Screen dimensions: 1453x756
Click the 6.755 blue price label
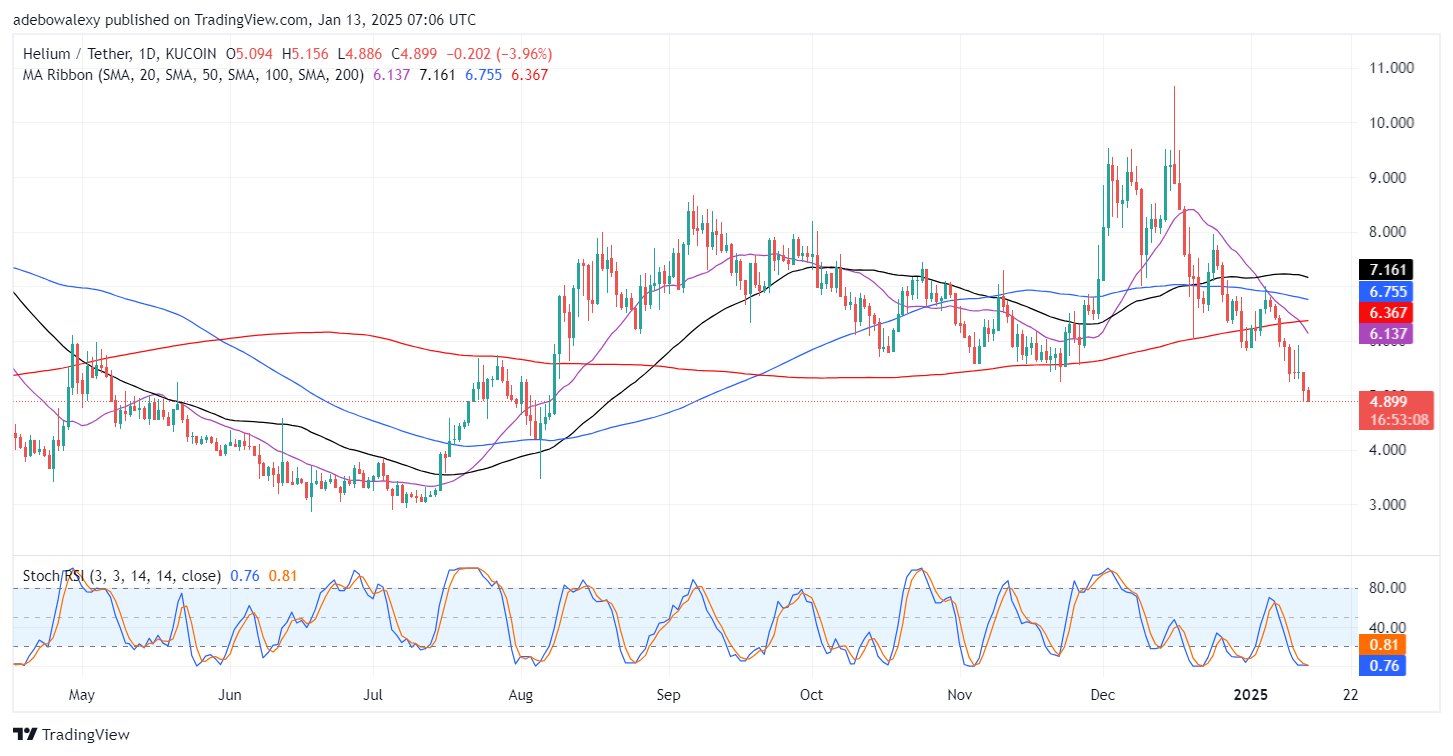(1387, 291)
